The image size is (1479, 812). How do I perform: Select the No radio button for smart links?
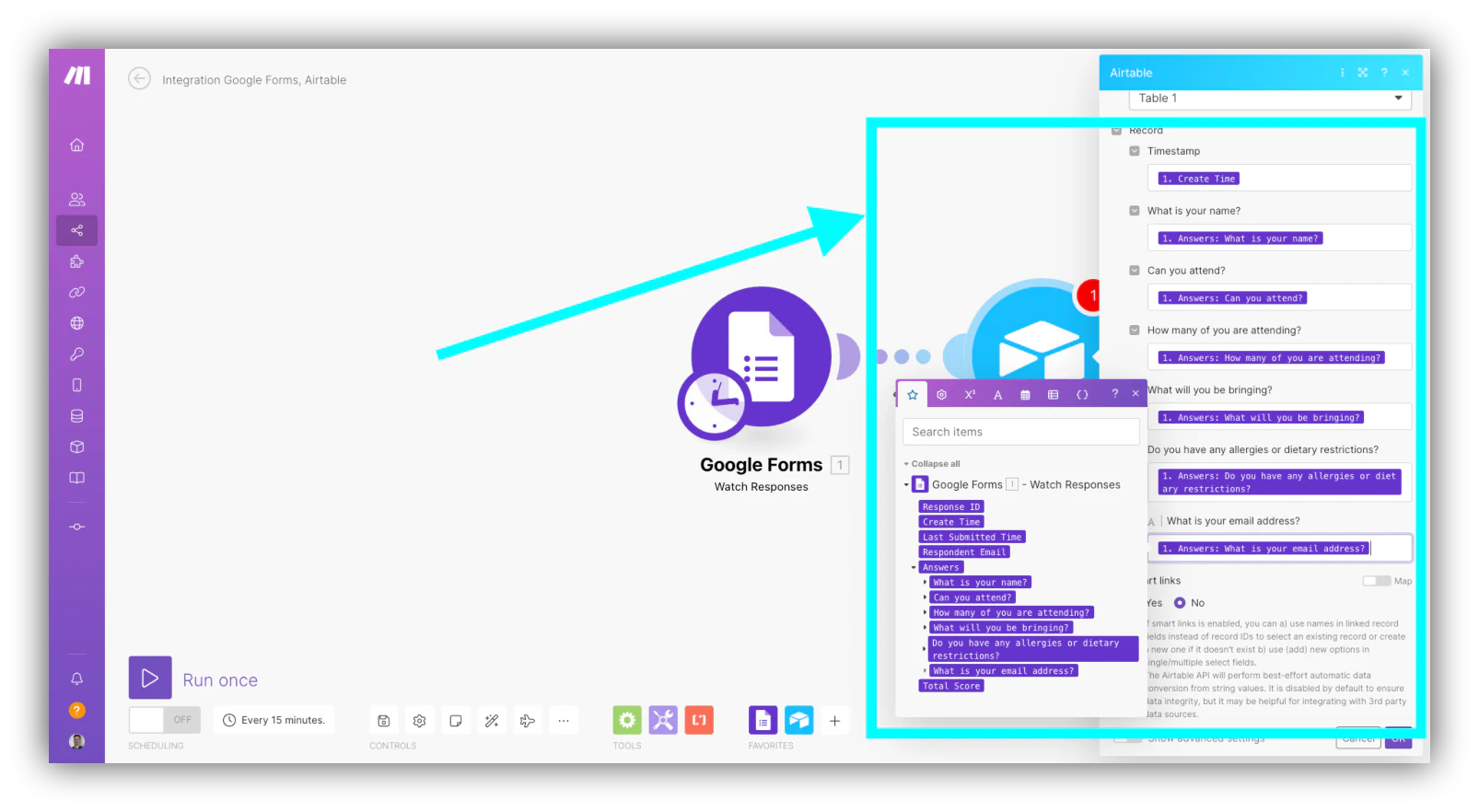coord(1180,603)
